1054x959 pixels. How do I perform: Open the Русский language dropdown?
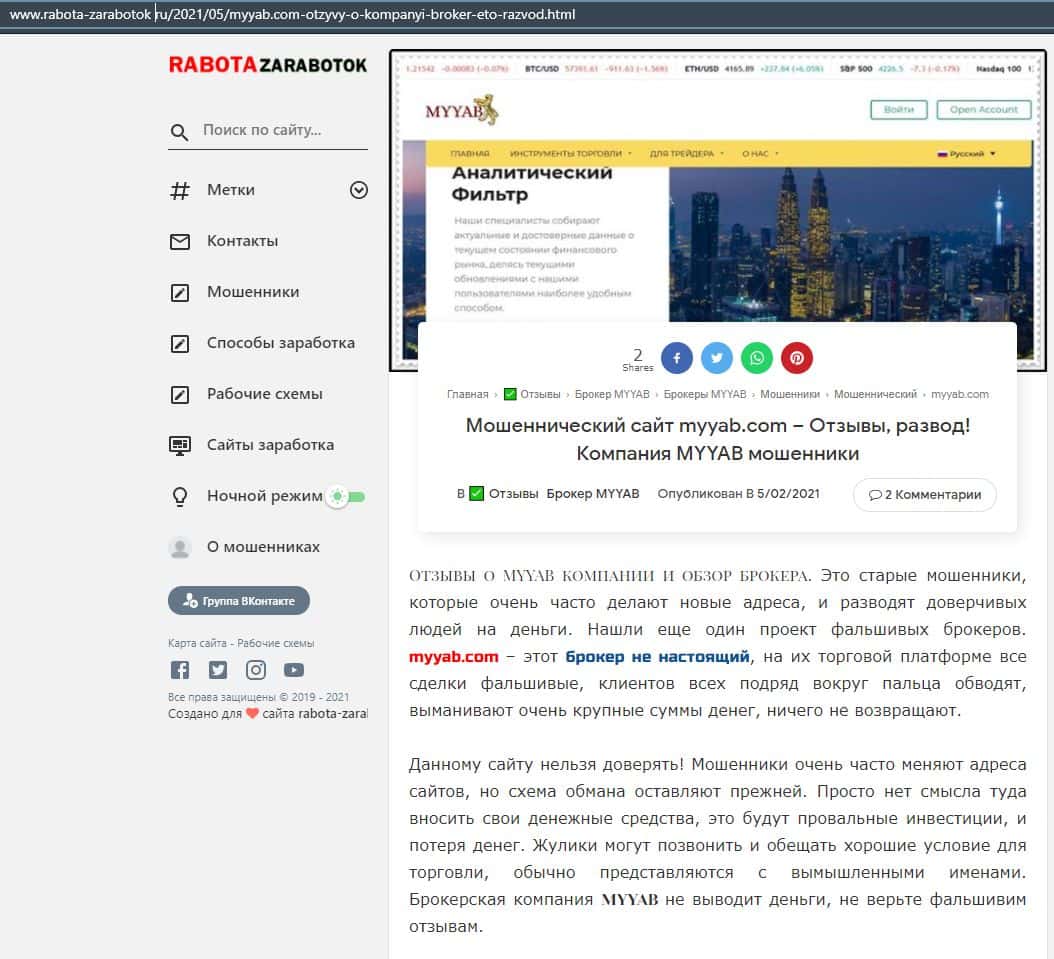[966, 154]
